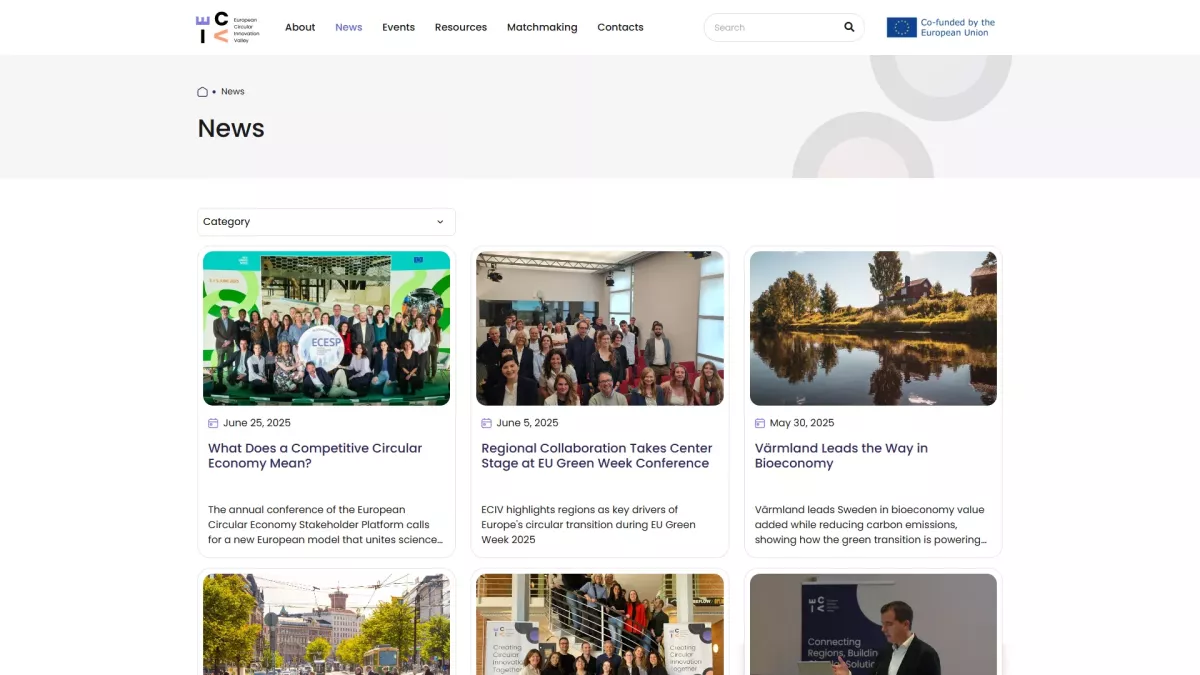Click the home icon in the breadcrumb
The width and height of the screenshot is (1200, 675).
[x=204, y=91]
